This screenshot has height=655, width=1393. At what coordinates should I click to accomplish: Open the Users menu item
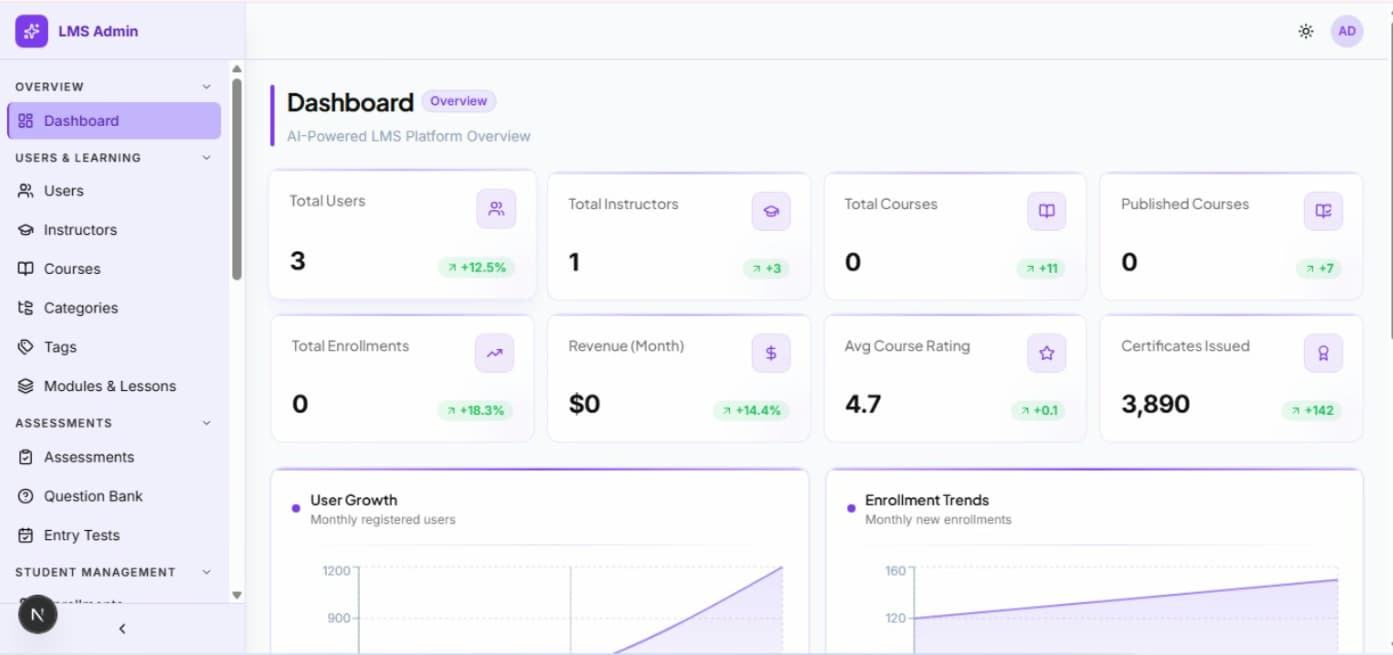tap(114, 191)
